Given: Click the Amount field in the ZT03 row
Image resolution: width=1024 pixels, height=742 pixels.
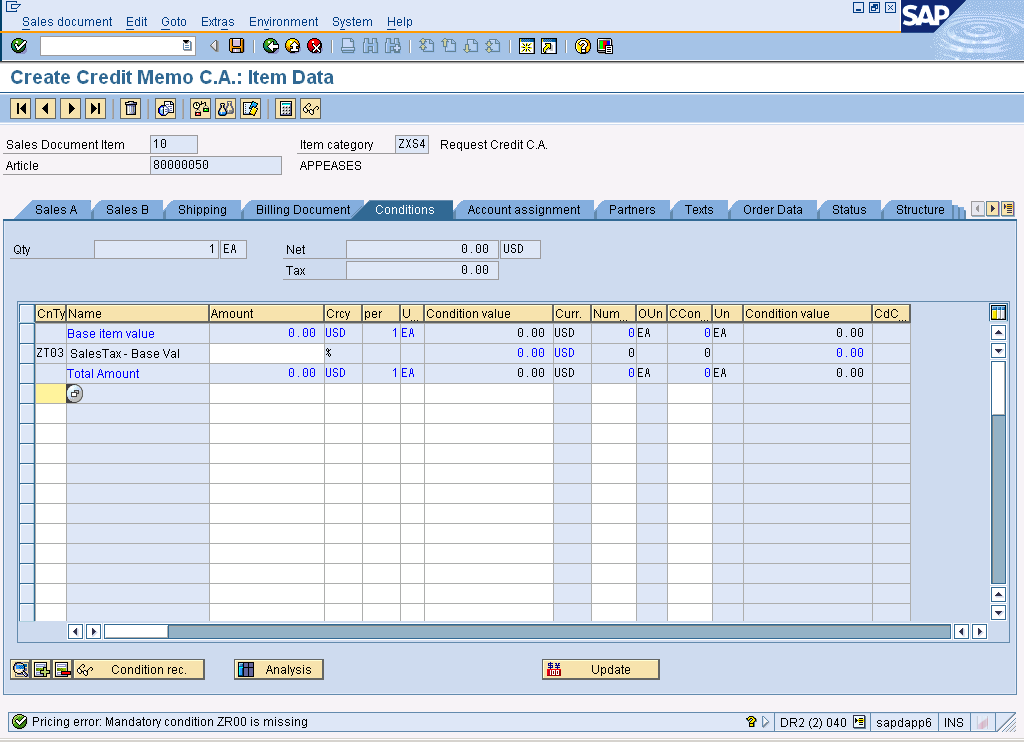Looking at the screenshot, I should (266, 353).
